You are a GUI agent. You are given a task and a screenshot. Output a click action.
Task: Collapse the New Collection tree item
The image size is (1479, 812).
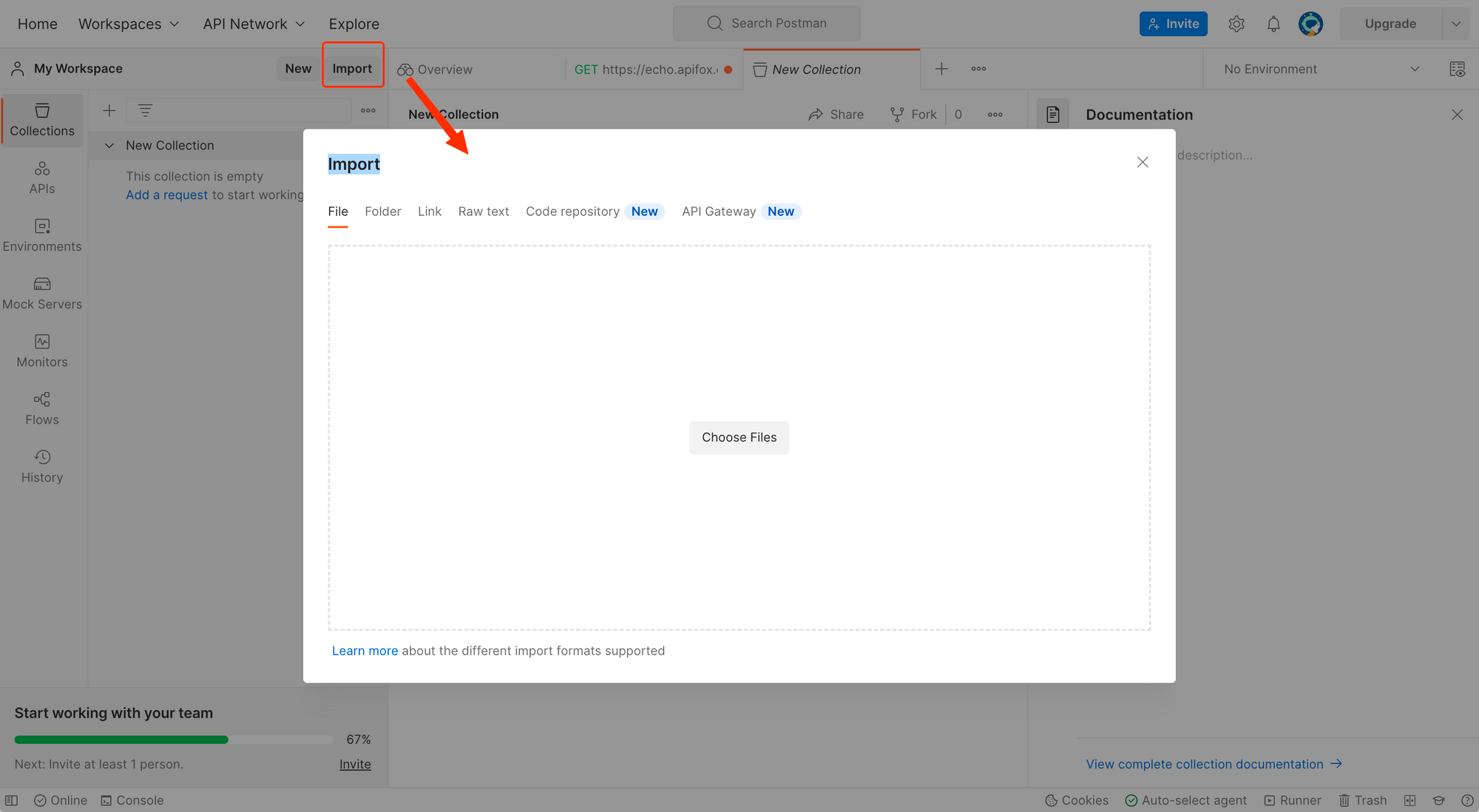coord(109,146)
